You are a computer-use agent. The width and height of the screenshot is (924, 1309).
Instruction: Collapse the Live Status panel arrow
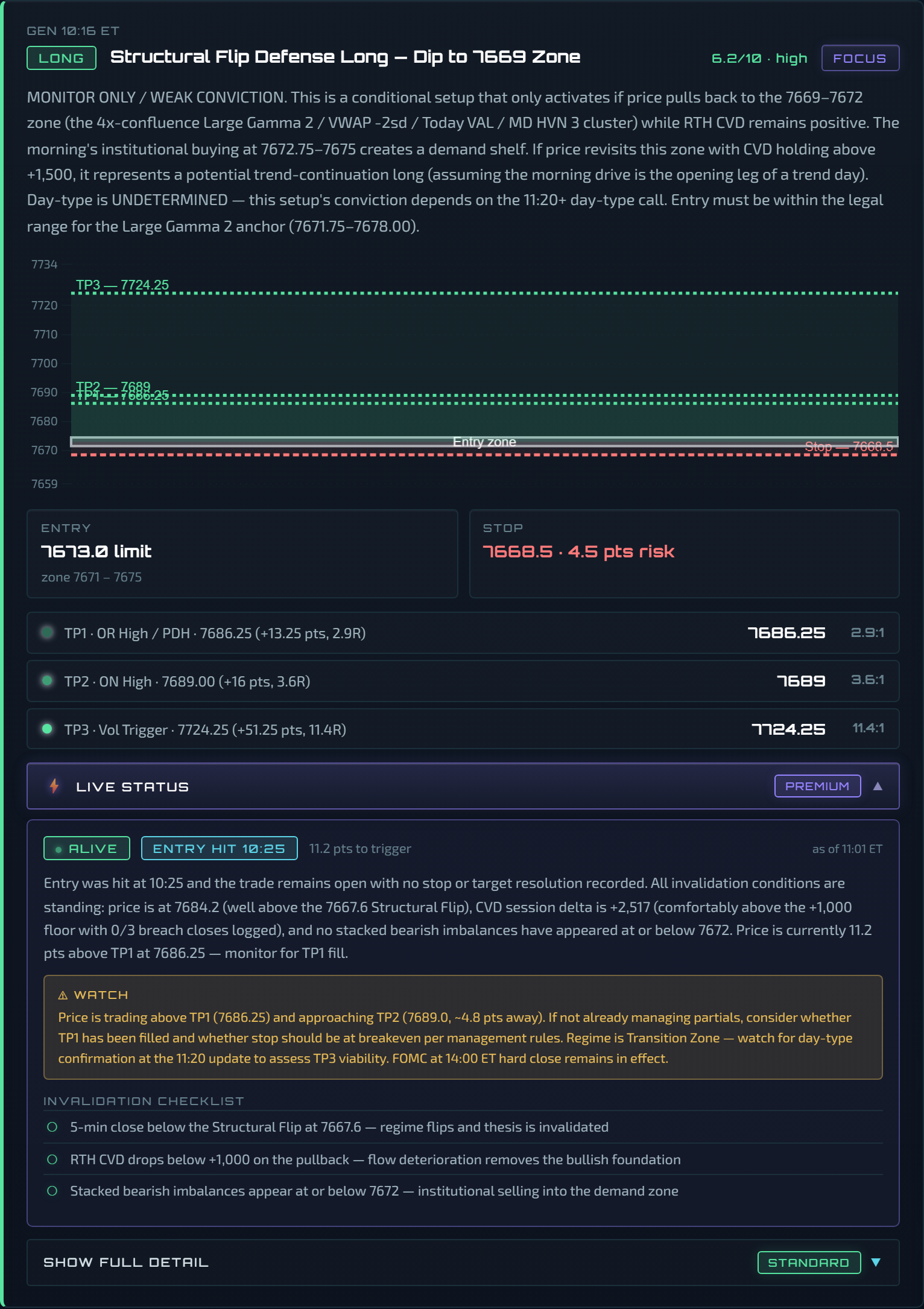point(878,786)
